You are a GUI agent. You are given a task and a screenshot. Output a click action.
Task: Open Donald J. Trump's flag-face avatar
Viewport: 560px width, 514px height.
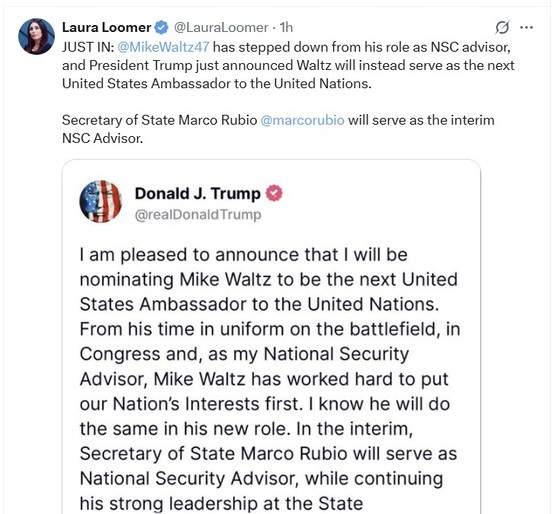(x=100, y=201)
